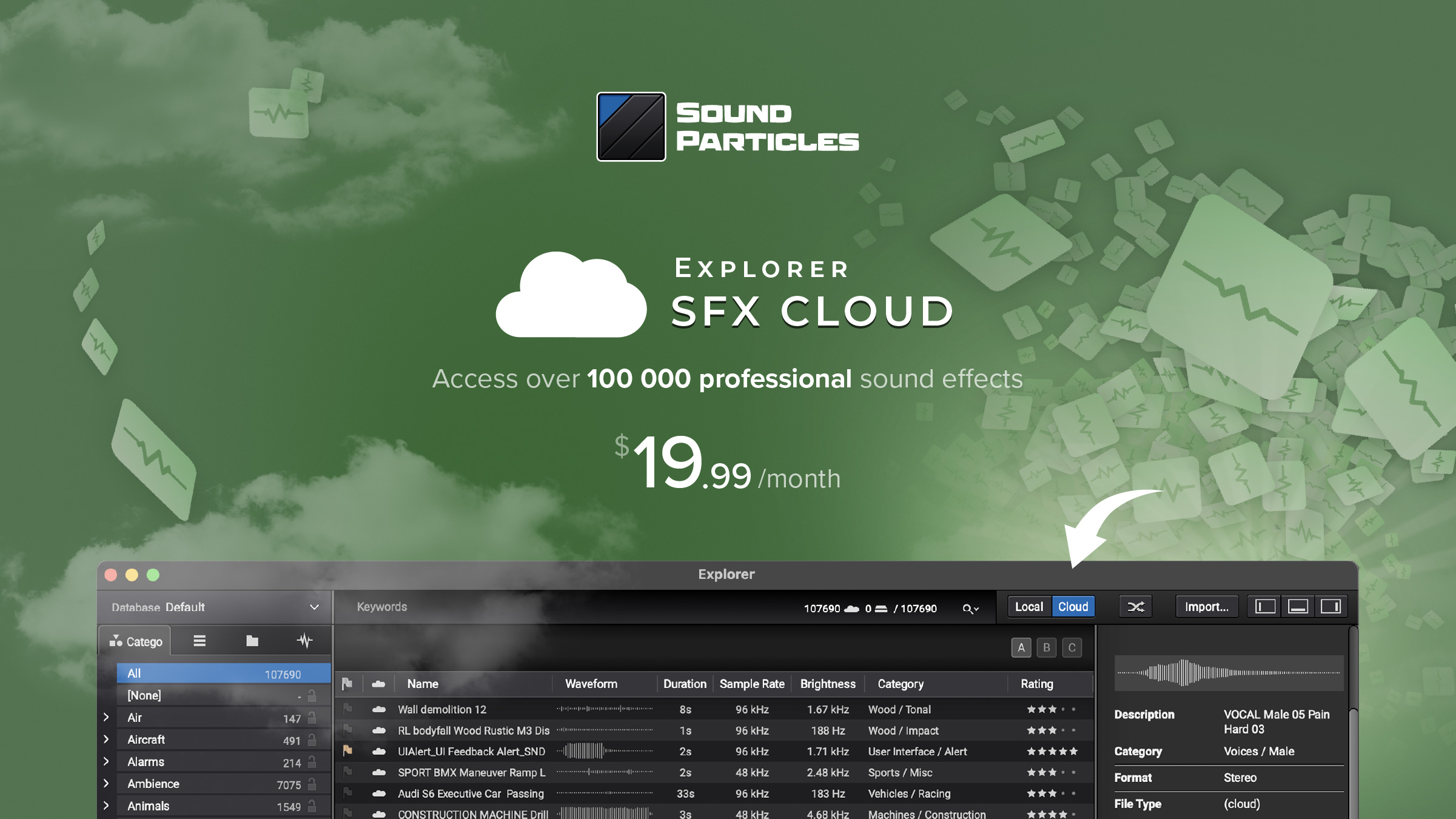The height and width of the screenshot is (819, 1456).
Task: Expand the Ambience category
Action: [105, 783]
